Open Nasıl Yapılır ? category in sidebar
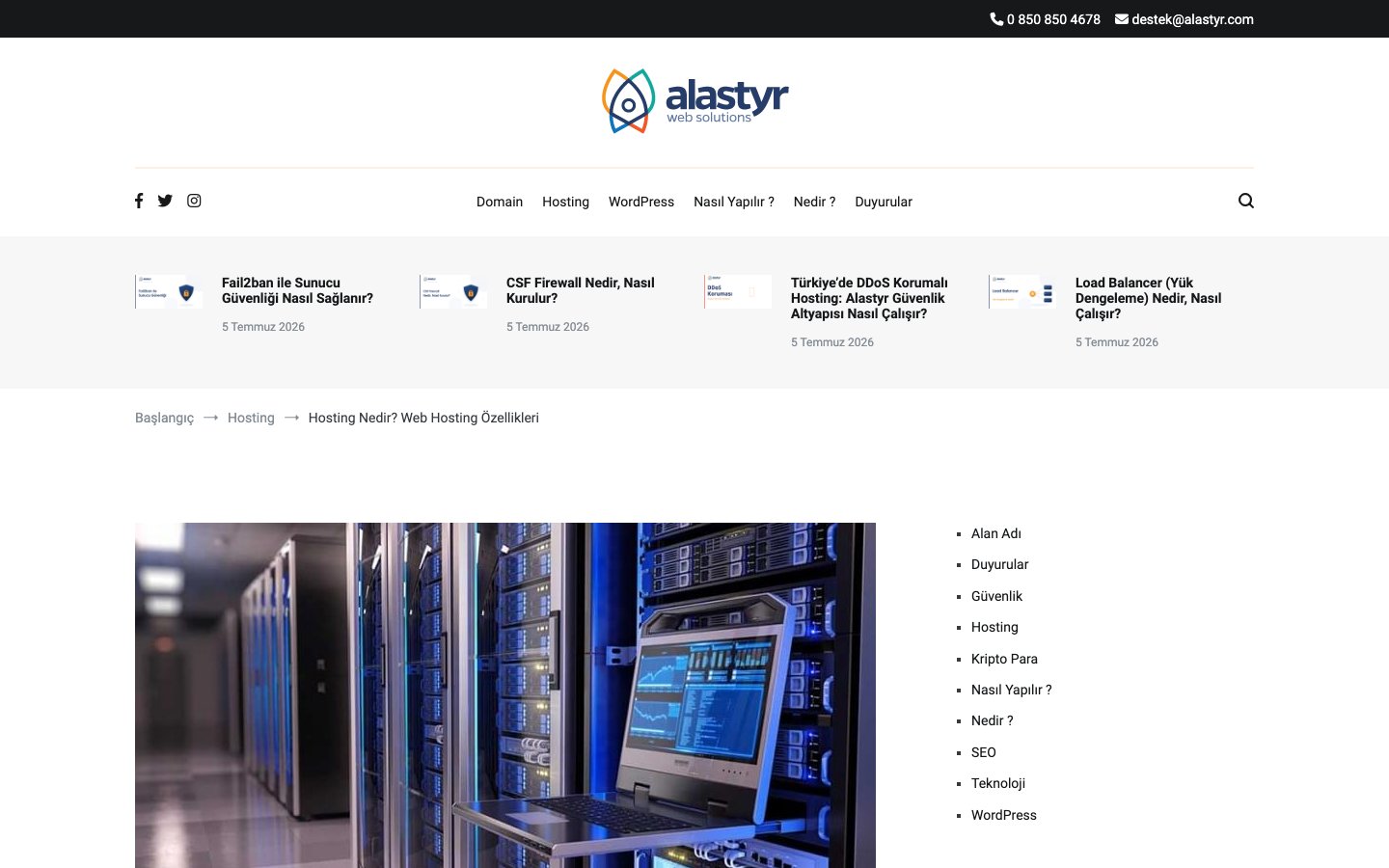 point(1011,690)
